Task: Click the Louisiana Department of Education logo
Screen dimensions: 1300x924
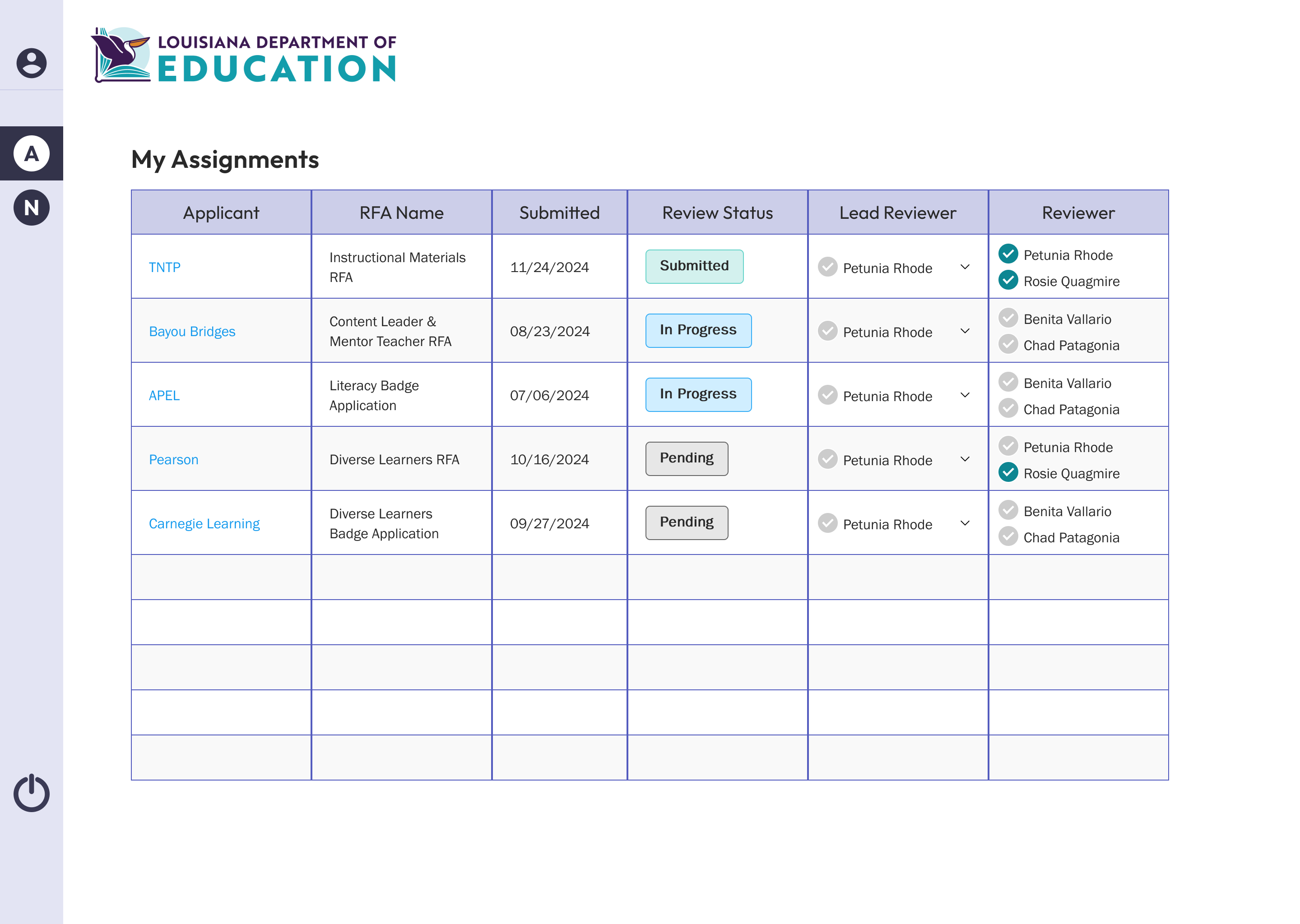Action: pos(244,56)
